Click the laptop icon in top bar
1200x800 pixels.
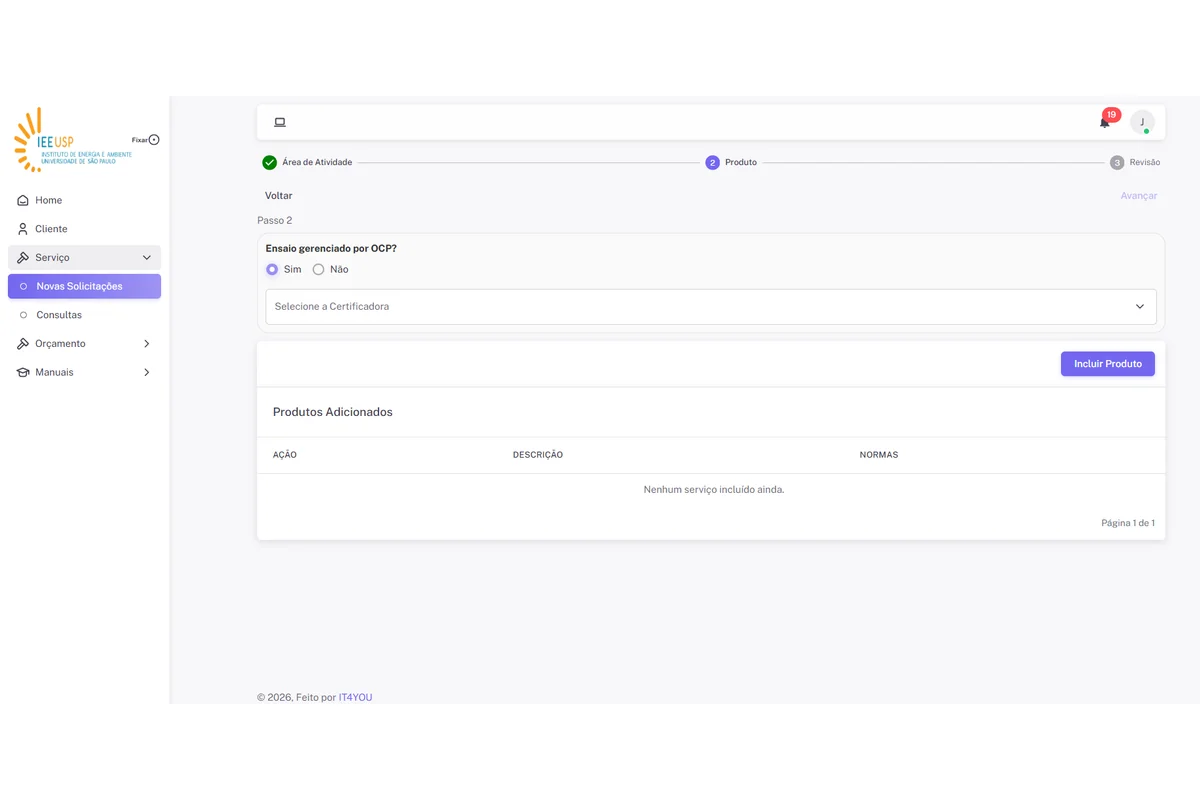(280, 122)
